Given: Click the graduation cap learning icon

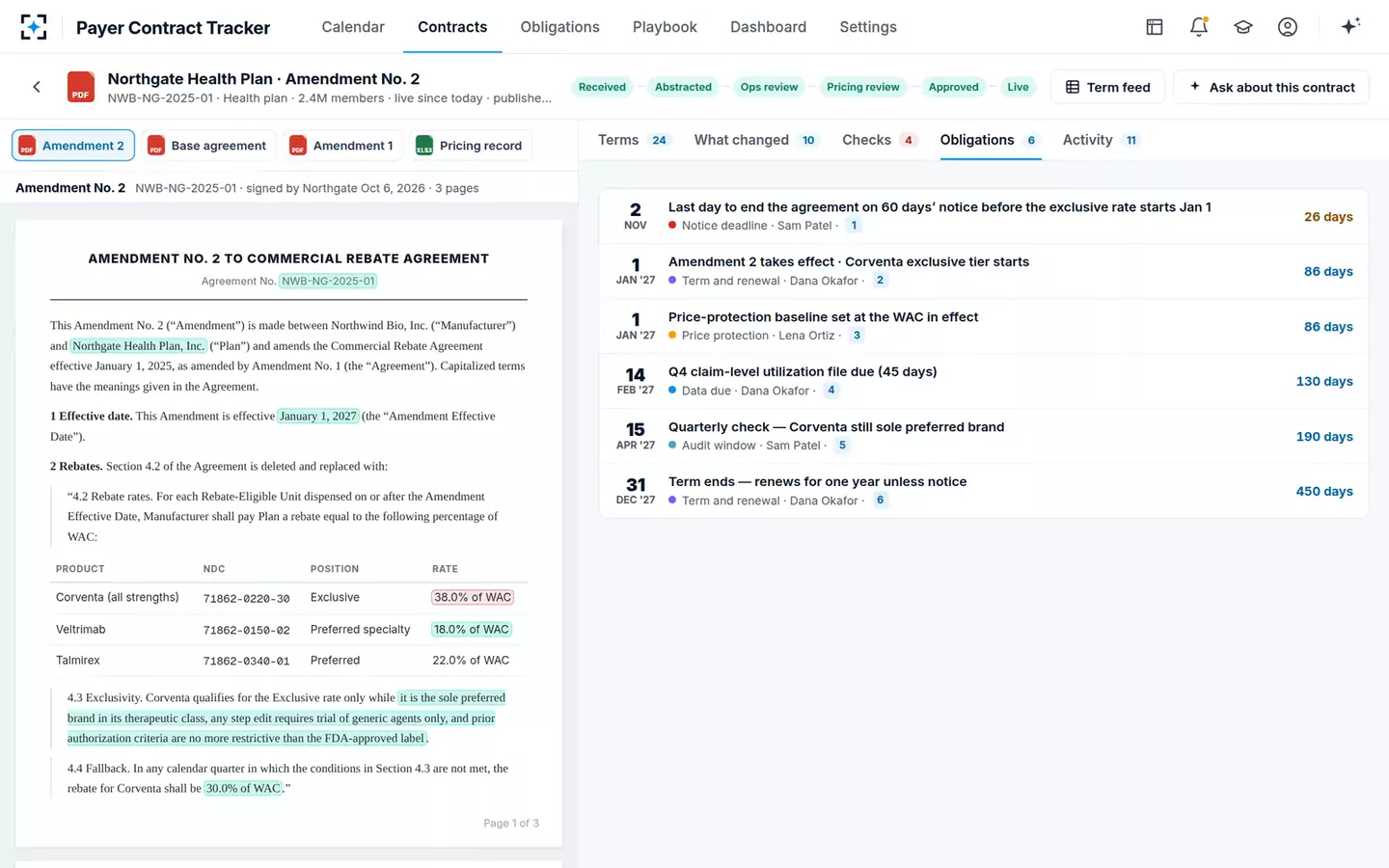Looking at the screenshot, I should click(x=1243, y=27).
